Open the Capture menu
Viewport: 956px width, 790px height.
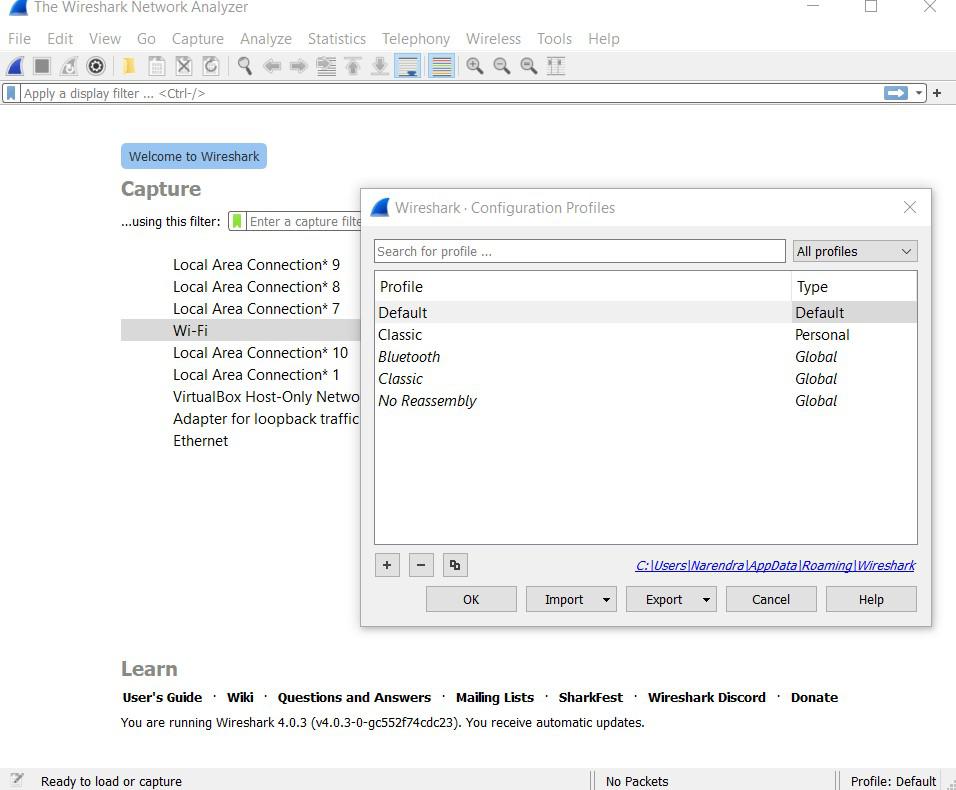[x=198, y=38]
